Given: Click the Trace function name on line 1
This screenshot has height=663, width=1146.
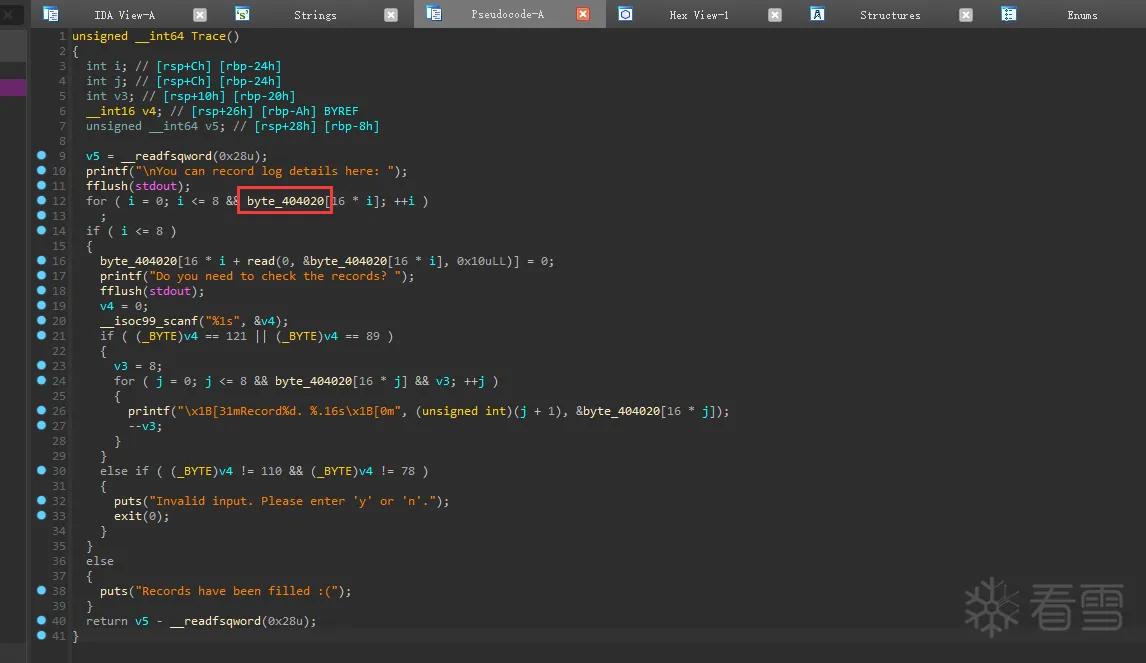Looking at the screenshot, I should point(208,36).
